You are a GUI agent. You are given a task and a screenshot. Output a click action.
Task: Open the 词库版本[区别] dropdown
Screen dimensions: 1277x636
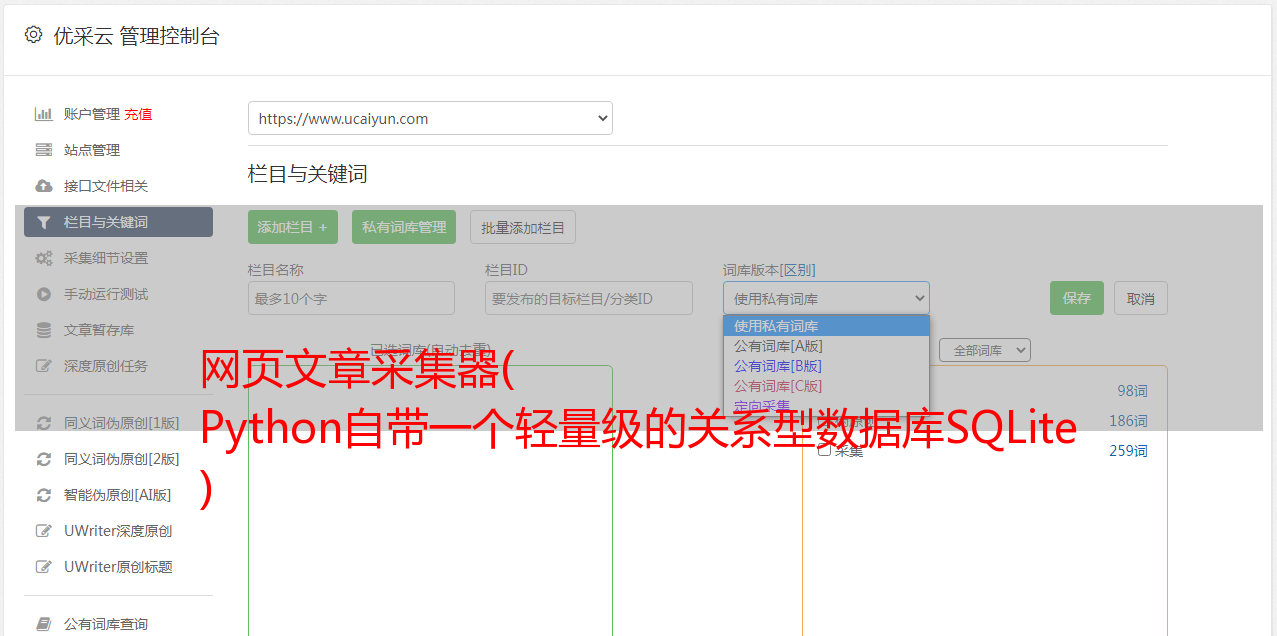(x=826, y=298)
